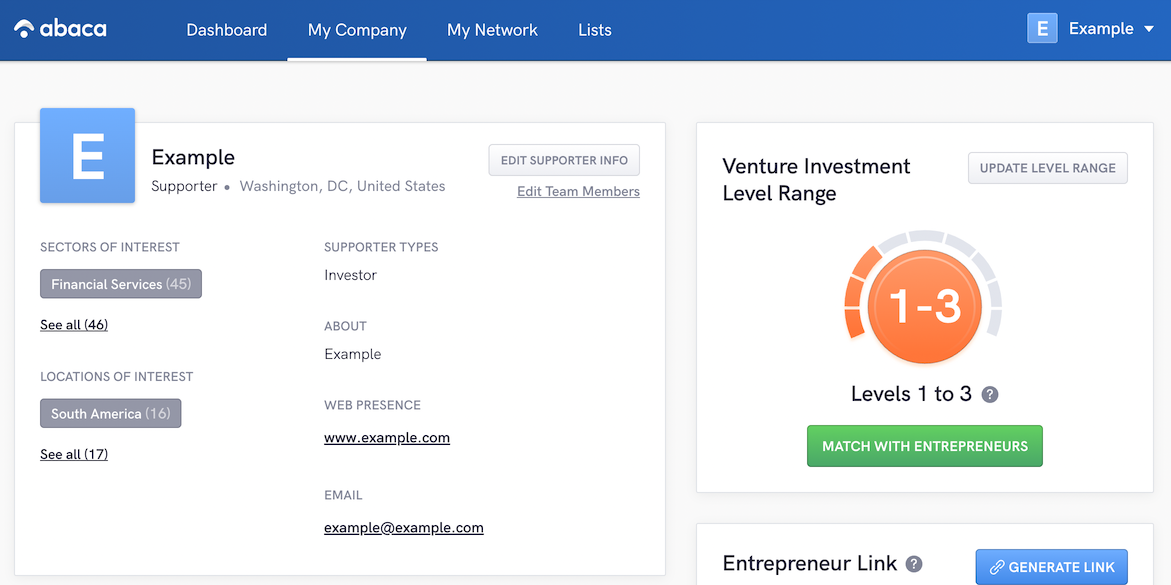This screenshot has height=585, width=1171.
Task: Click the large Example company logo tile
Action: pos(87,156)
